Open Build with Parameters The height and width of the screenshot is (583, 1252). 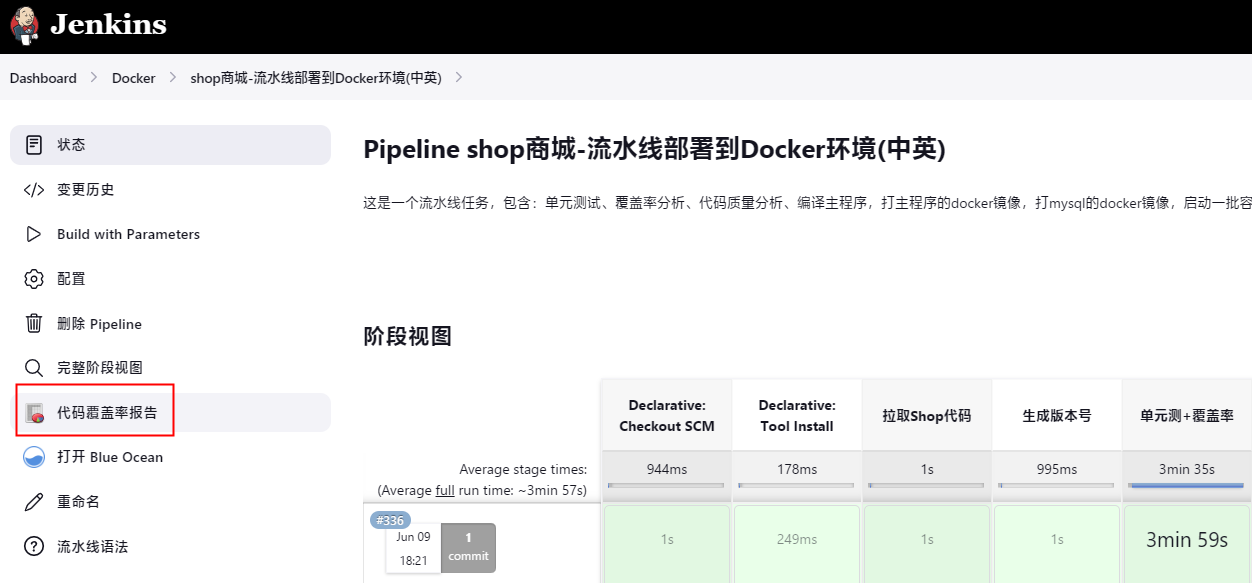coord(170,234)
